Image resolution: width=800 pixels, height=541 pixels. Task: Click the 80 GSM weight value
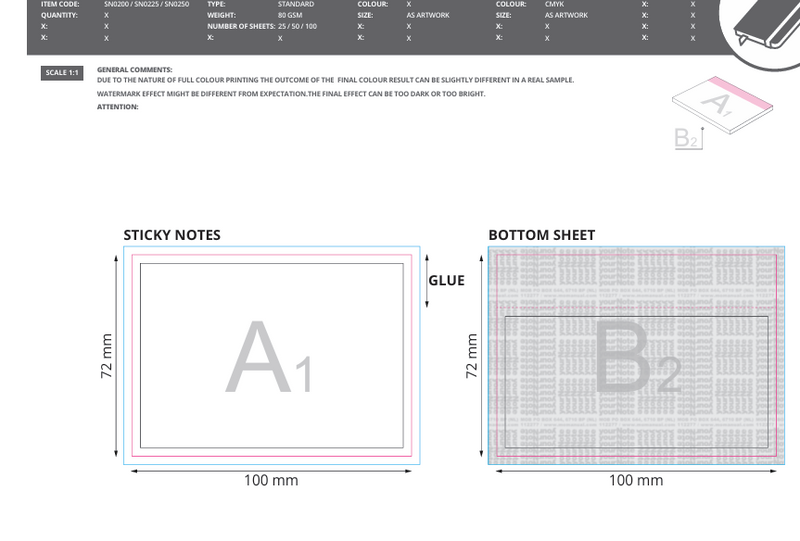(289, 15)
